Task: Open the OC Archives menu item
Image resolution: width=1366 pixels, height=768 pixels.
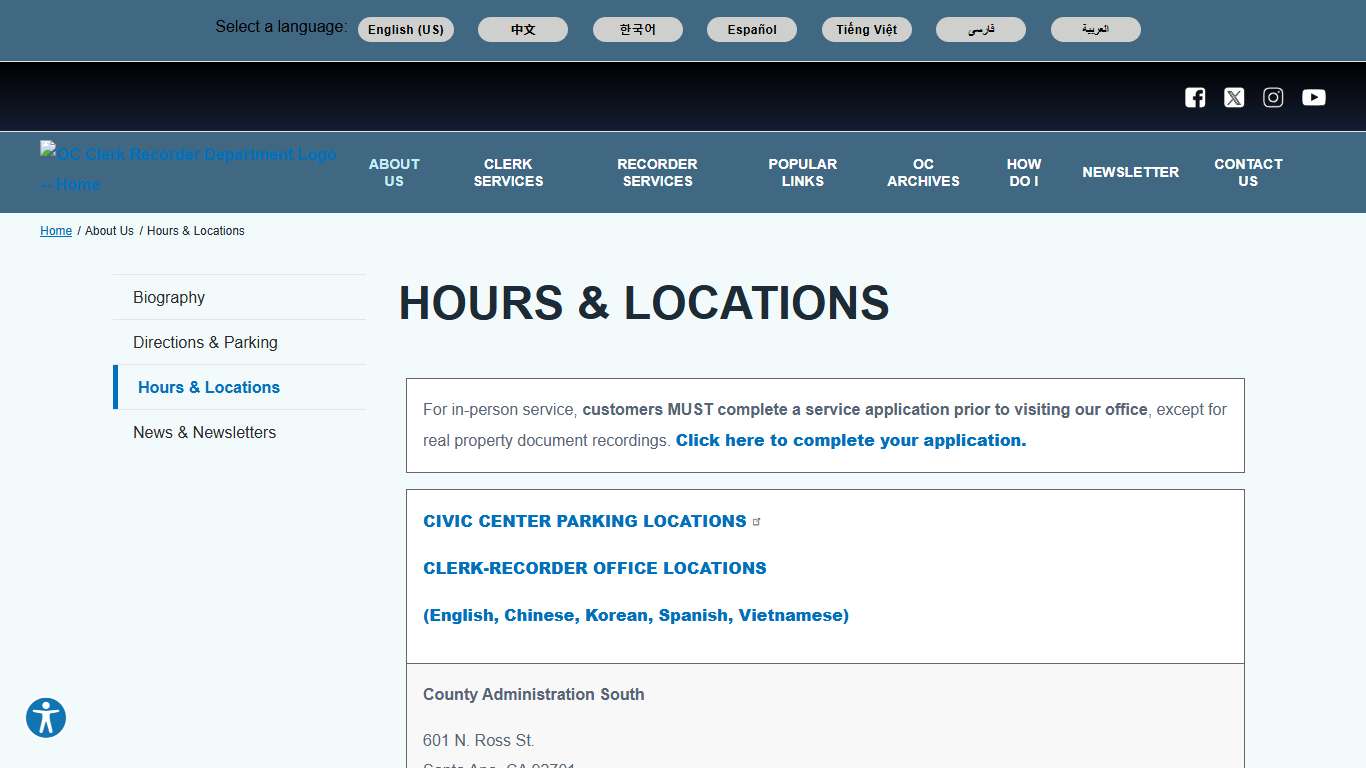Action: tap(922, 172)
